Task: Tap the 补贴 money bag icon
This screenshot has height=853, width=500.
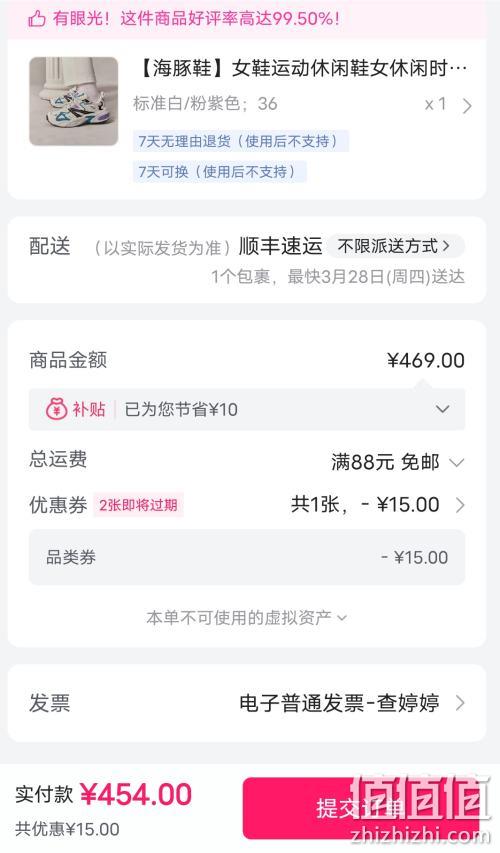Action: pos(56,409)
